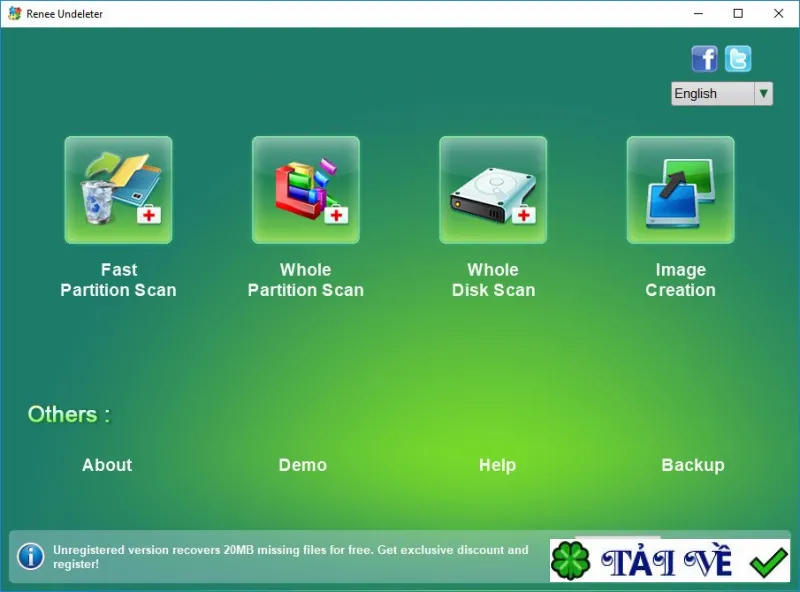
Task: Click the blue information icon
Action: (31, 556)
